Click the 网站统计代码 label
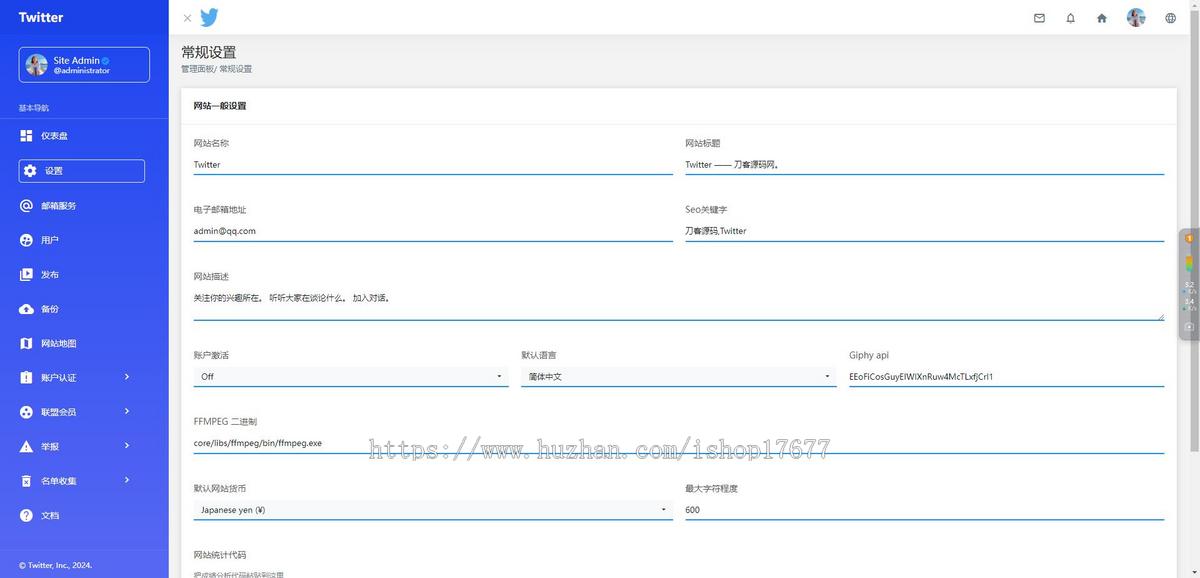The width and height of the screenshot is (1200, 578). [x=219, y=555]
